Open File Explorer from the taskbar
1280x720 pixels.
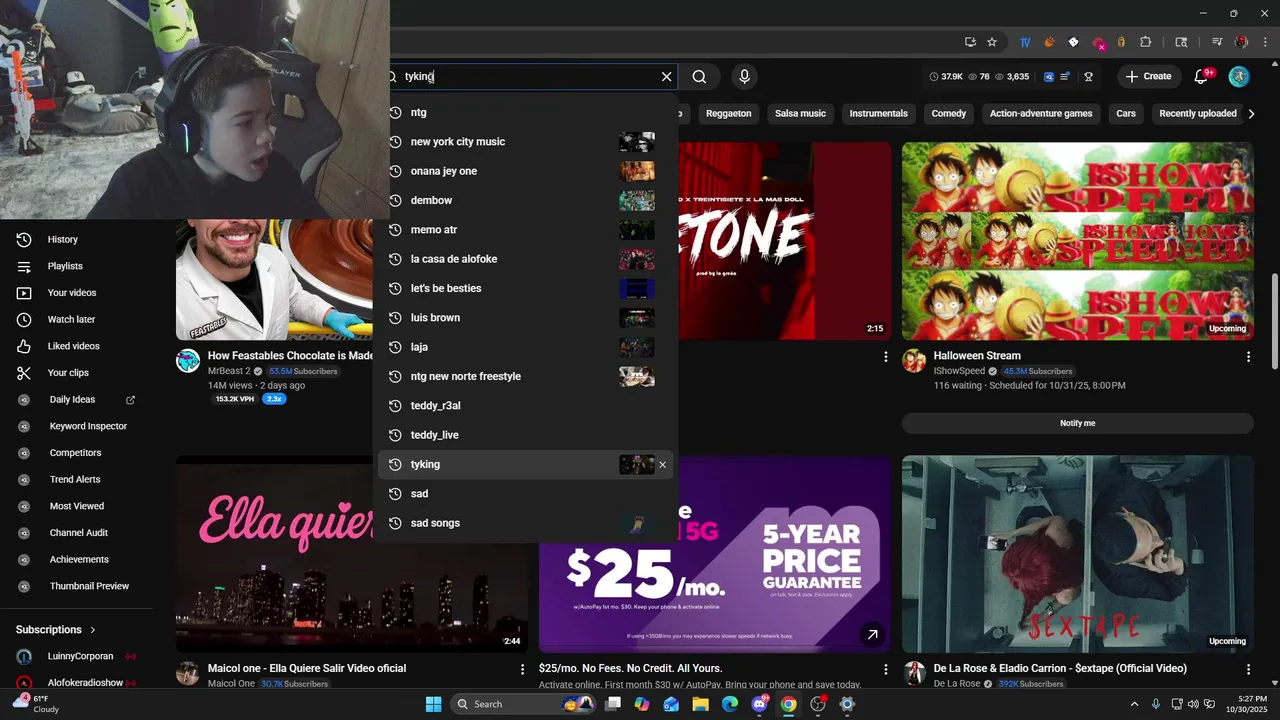[701, 704]
